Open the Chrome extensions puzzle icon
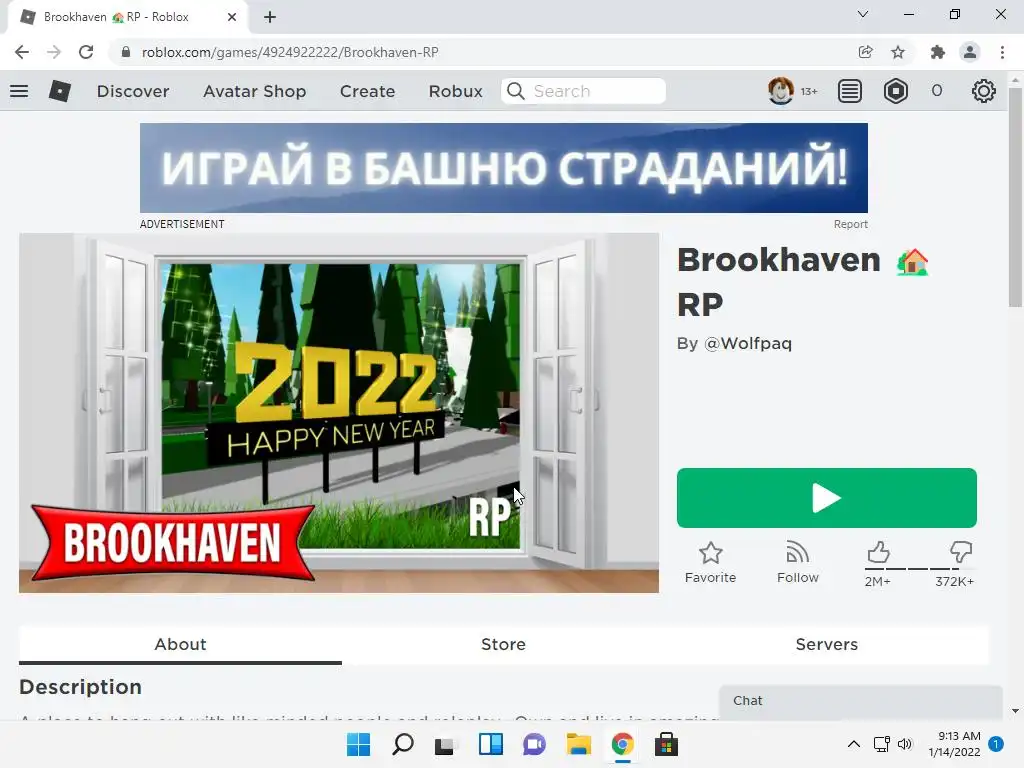Image resolution: width=1024 pixels, height=768 pixels. tap(938, 52)
